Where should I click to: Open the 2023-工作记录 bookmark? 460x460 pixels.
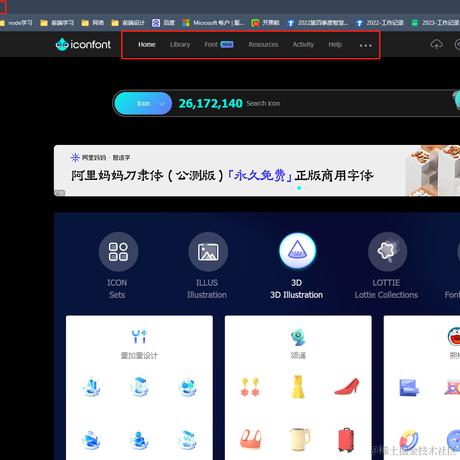tap(435, 23)
